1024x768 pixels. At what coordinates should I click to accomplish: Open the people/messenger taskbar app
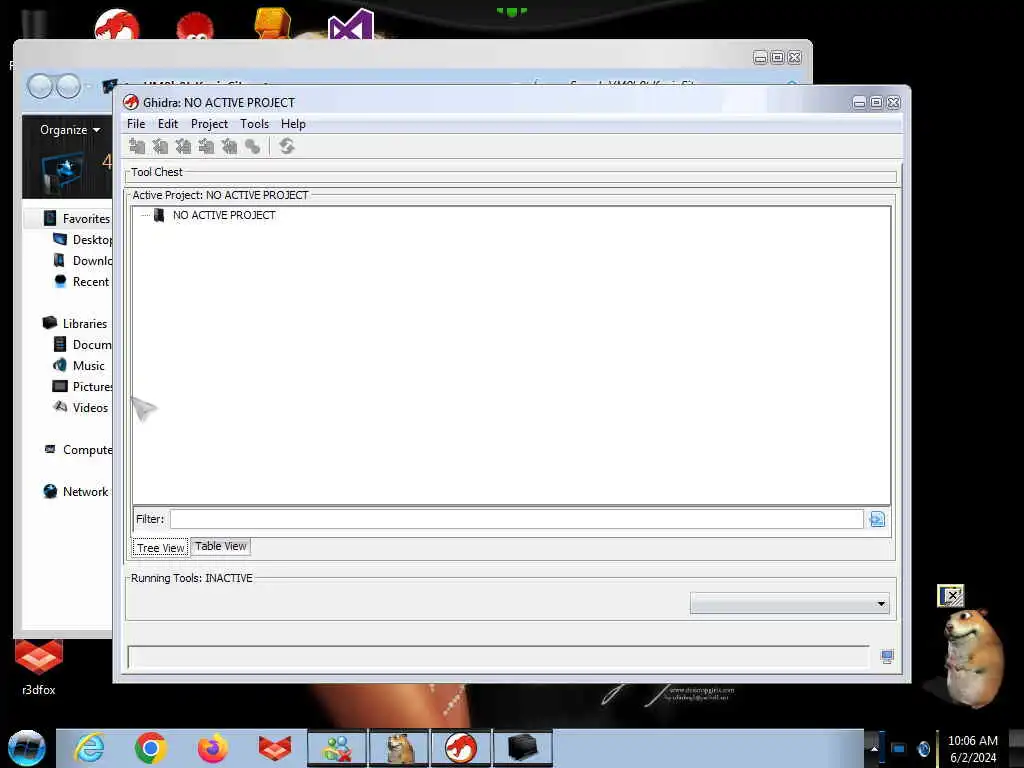point(337,748)
